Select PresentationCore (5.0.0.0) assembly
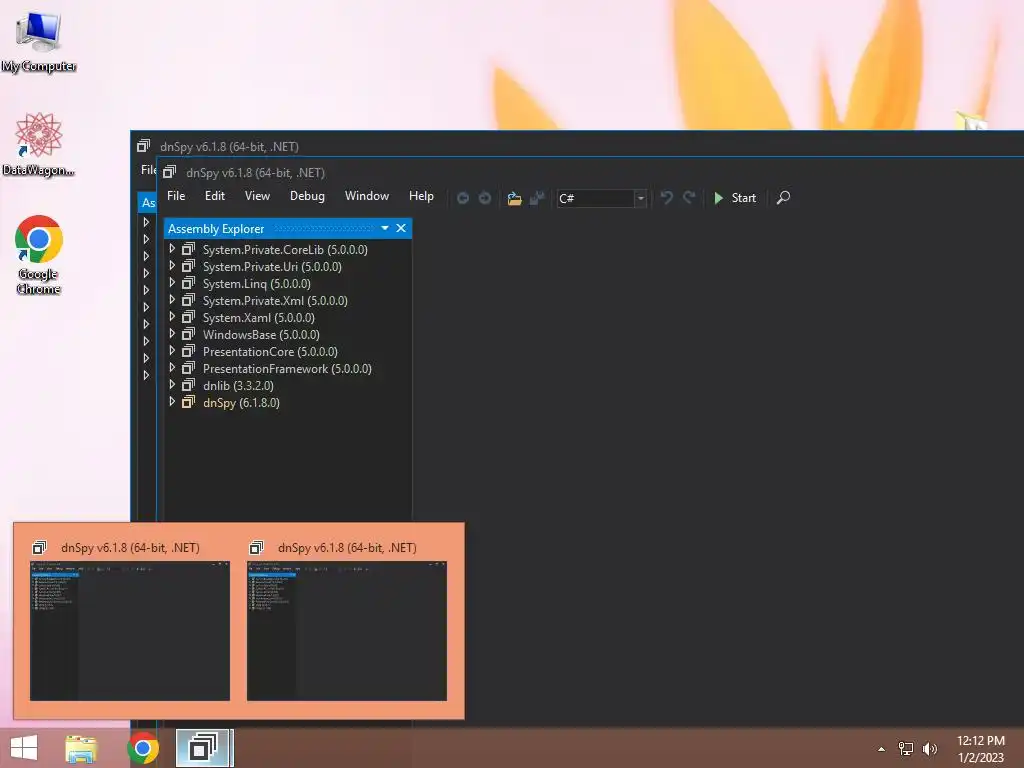Viewport: 1024px width, 768px height. click(x=270, y=351)
